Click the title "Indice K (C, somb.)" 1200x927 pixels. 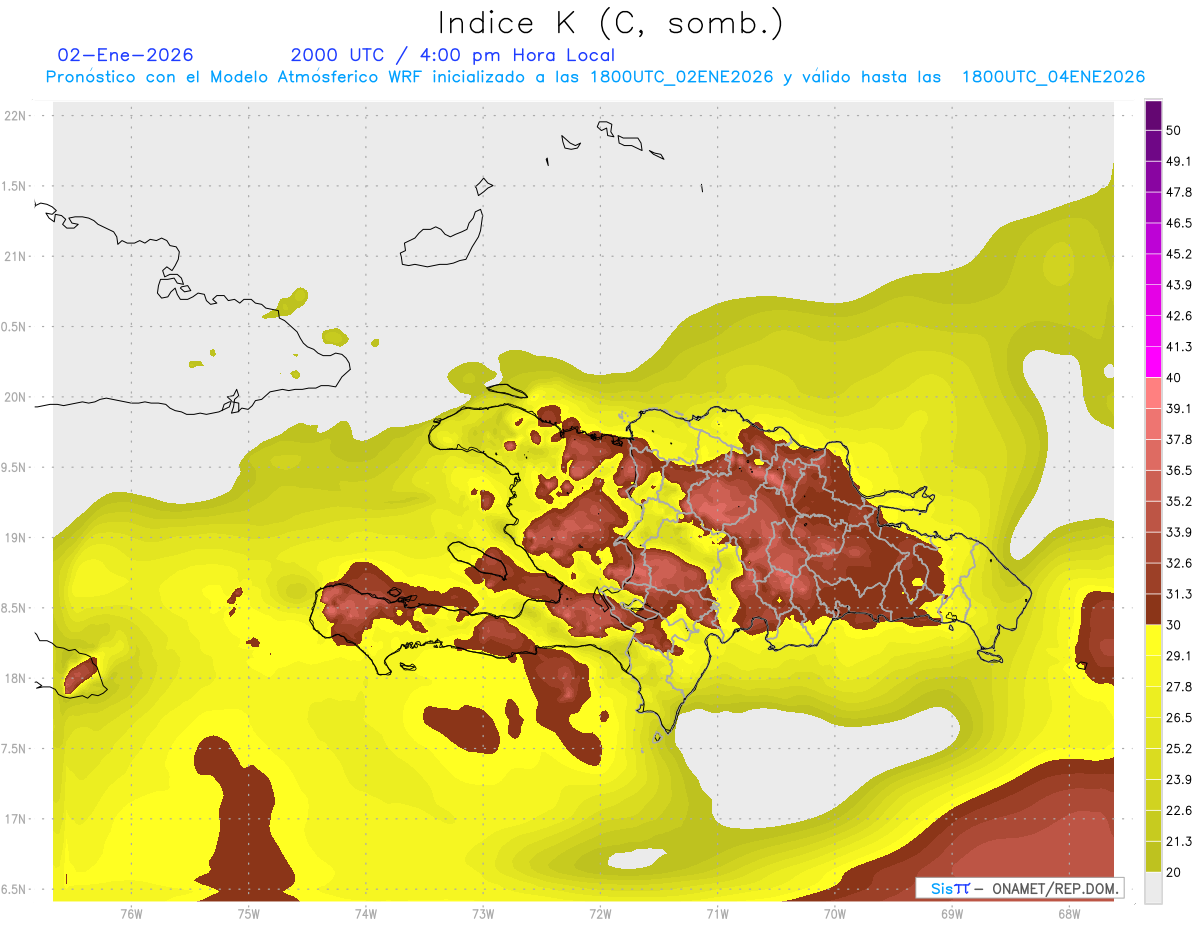610,22
